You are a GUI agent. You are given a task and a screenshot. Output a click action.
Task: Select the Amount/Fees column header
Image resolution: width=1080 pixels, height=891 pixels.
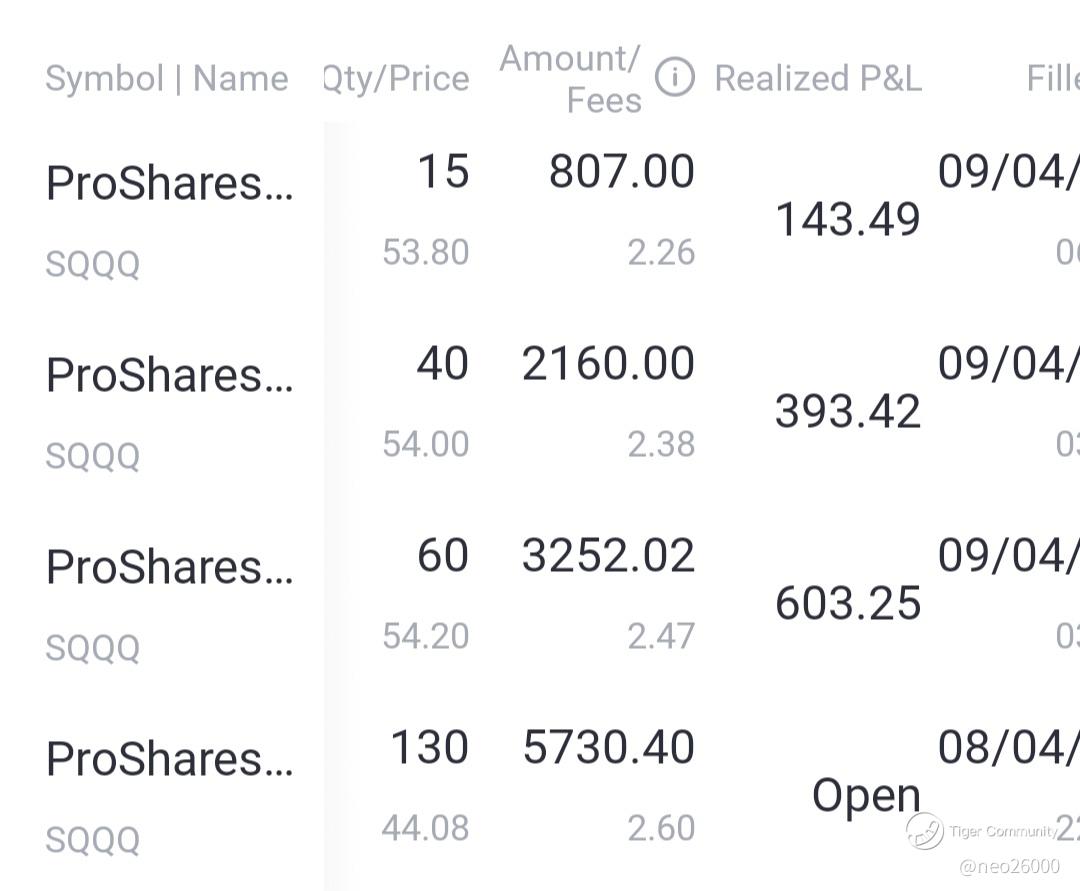[x=570, y=78]
